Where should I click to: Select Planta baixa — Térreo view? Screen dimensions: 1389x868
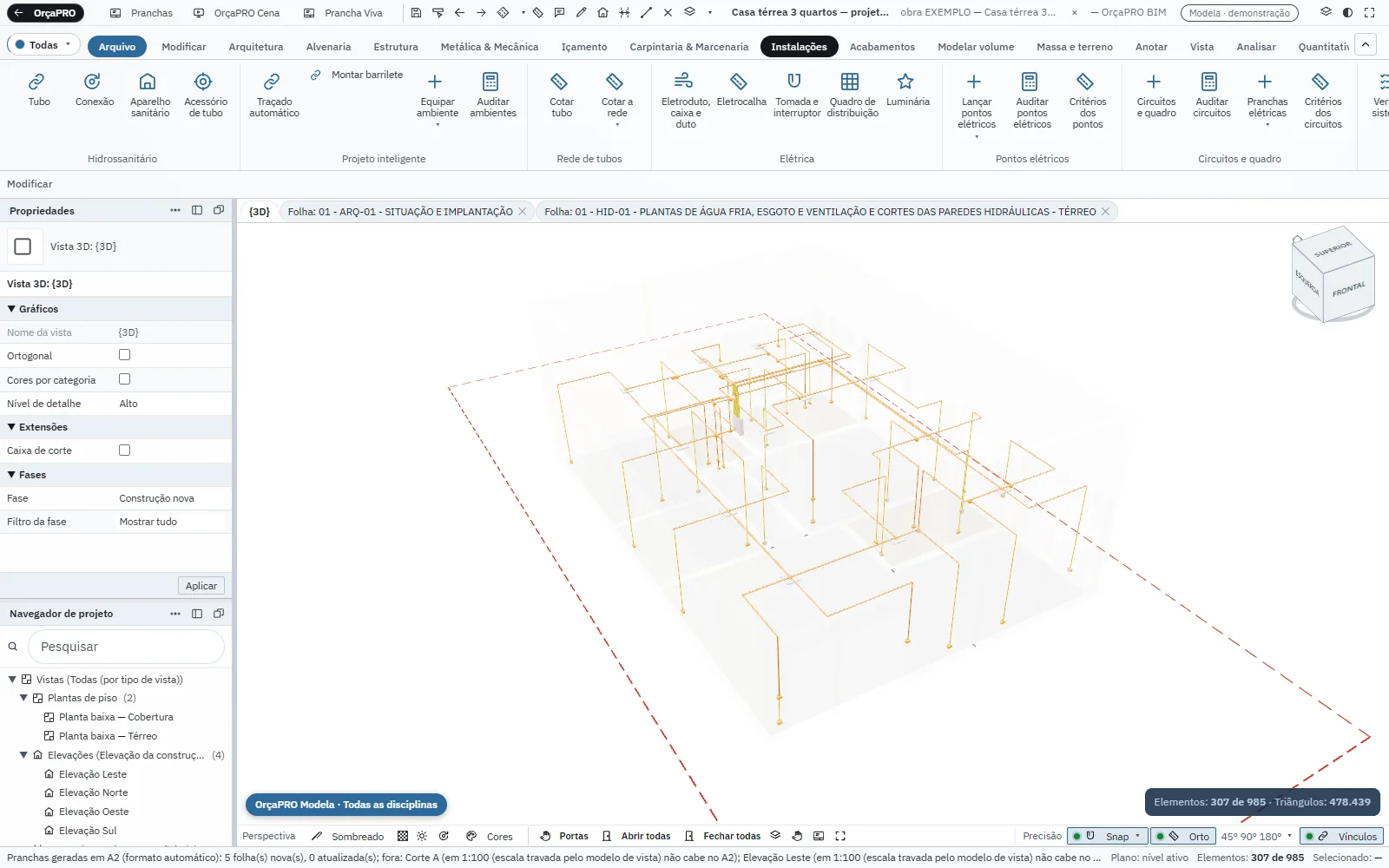click(108, 736)
